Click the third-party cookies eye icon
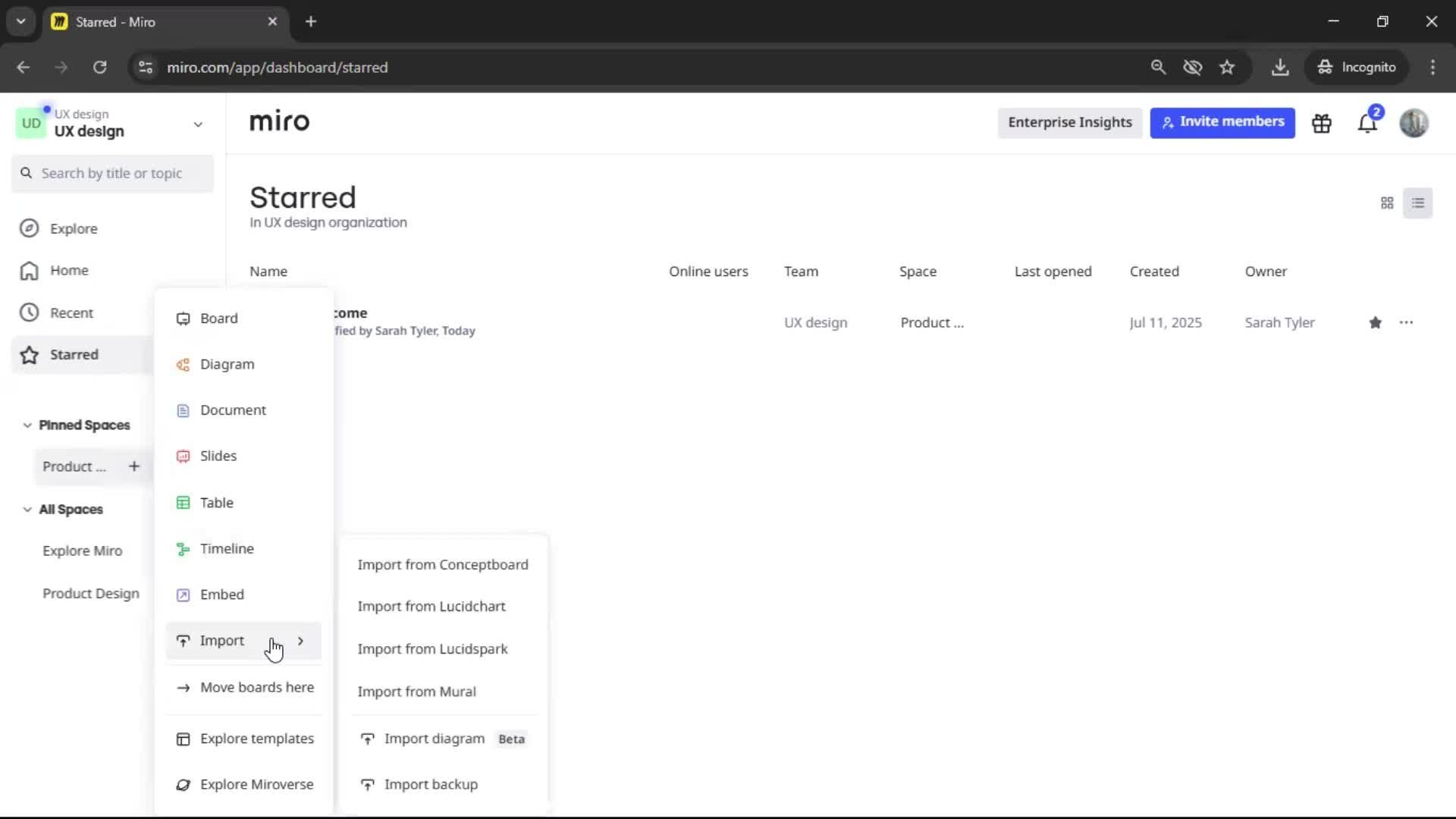This screenshot has width=1456, height=819. coord(1193,67)
